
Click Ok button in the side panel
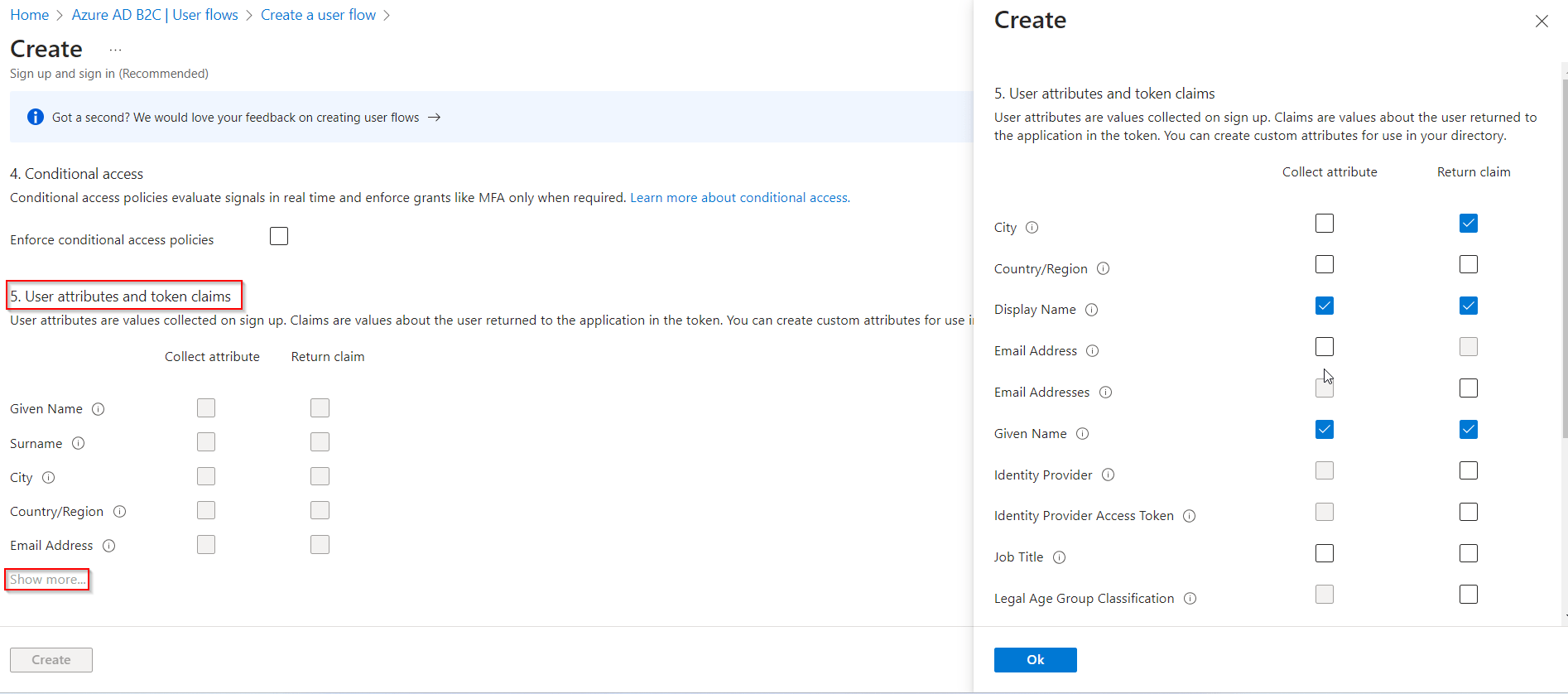tap(1035, 660)
